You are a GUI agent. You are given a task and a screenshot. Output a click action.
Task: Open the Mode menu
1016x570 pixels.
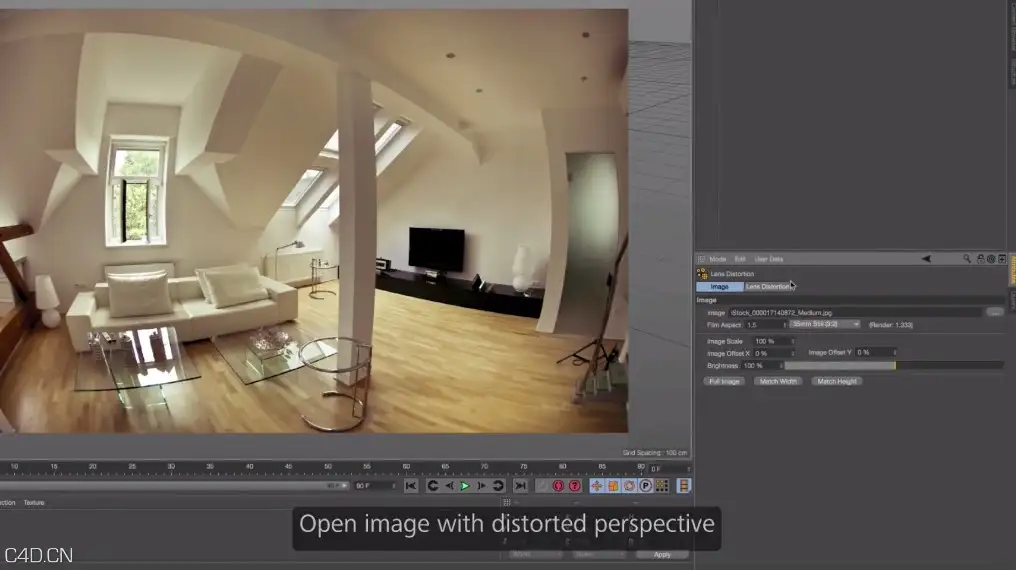[x=718, y=259]
